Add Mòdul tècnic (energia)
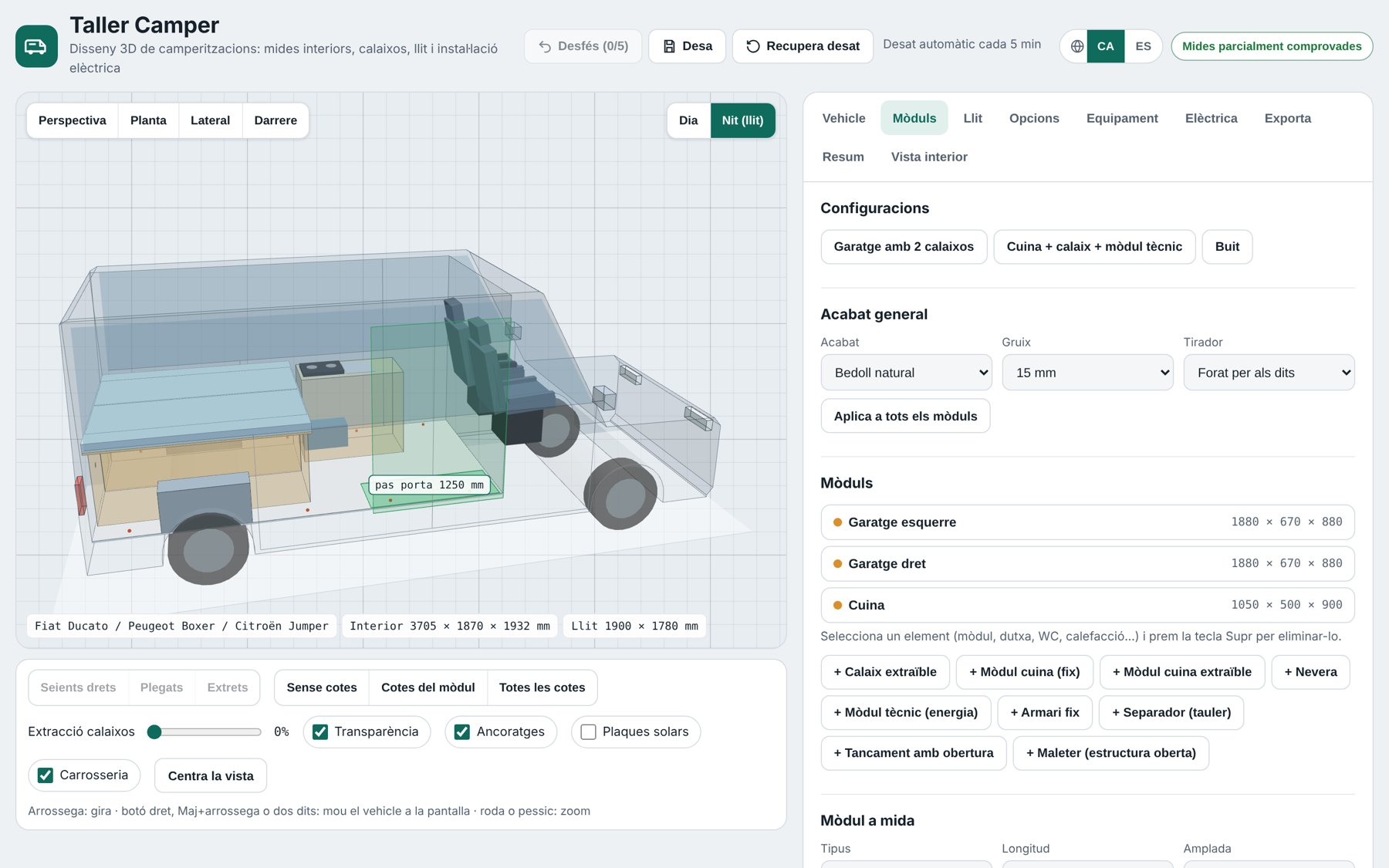The width and height of the screenshot is (1389, 868). (905, 712)
